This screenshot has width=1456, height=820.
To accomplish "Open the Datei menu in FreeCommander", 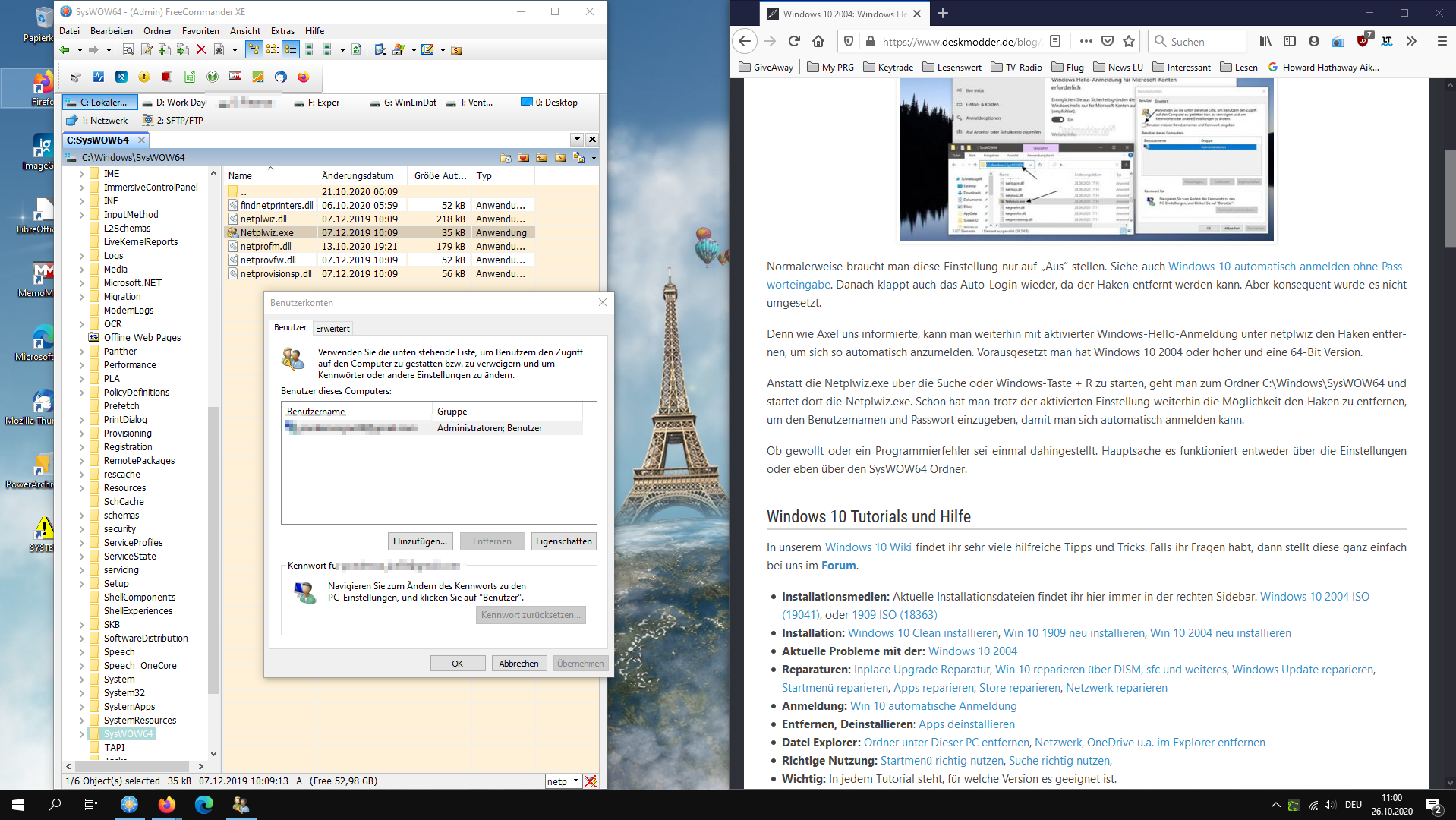I will pyautogui.click(x=69, y=31).
